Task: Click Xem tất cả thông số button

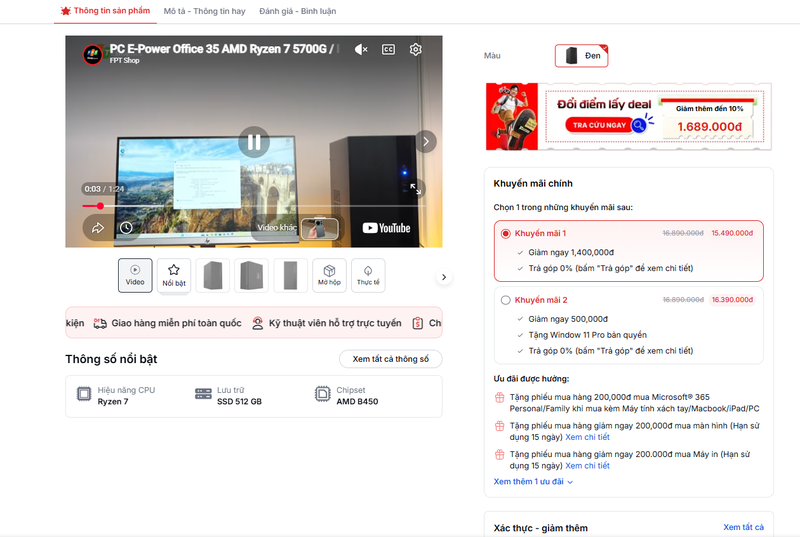Action: pos(391,359)
